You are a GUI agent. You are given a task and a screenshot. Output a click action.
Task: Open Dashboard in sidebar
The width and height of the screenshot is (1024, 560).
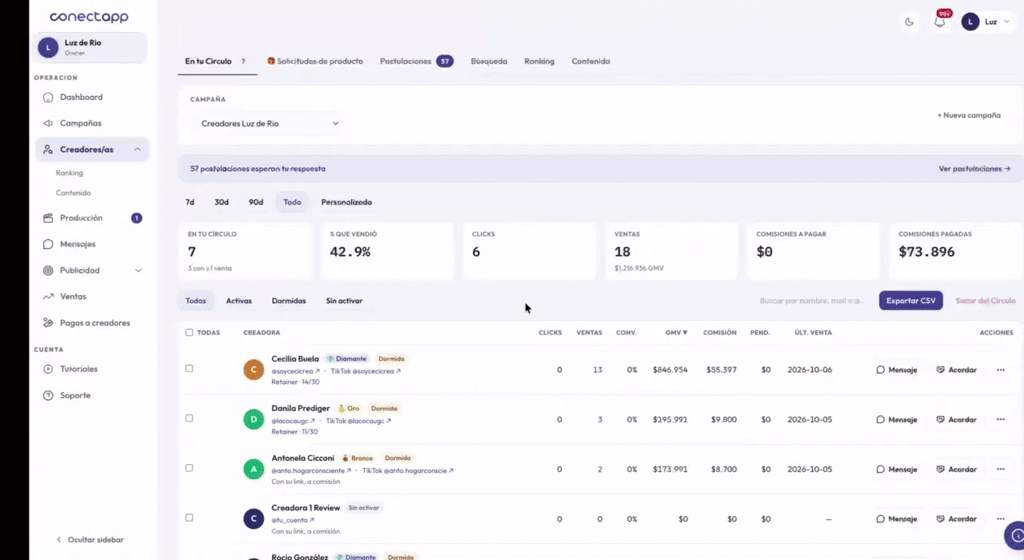click(81, 97)
